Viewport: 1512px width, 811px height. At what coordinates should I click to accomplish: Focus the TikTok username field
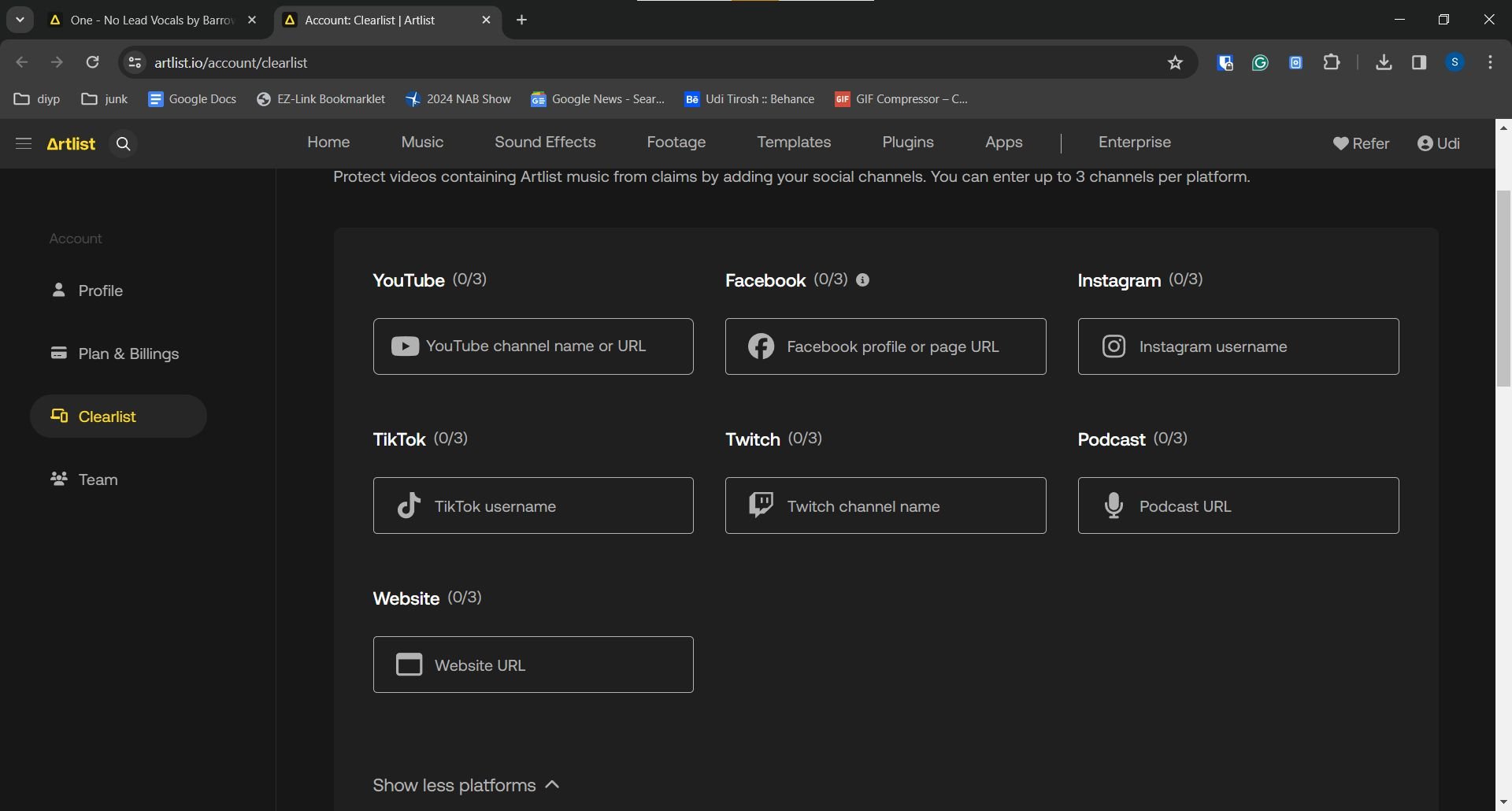[533, 505]
